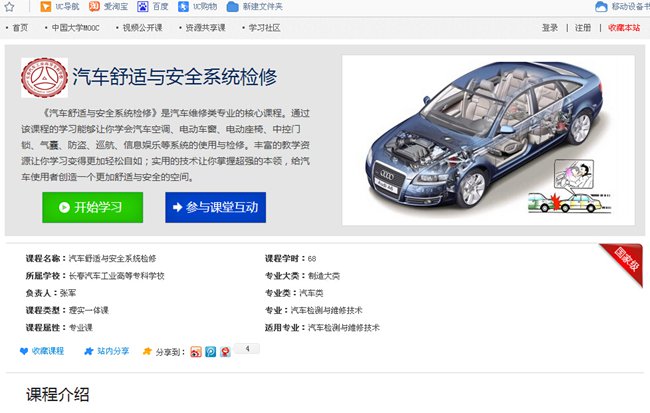Click the 收藏课程 heart link

coord(42,351)
